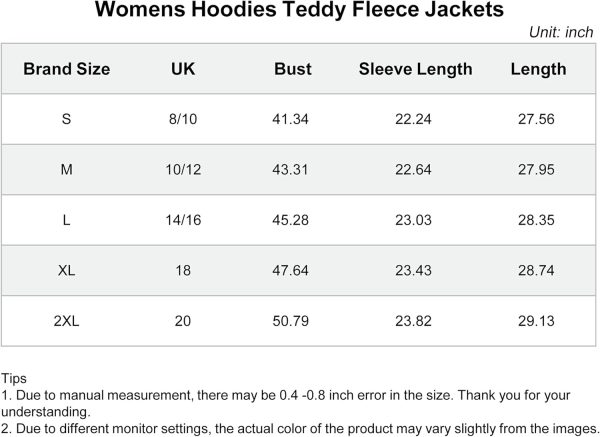
Task: Click the "XL" brand size cell
Action: click(x=67, y=270)
